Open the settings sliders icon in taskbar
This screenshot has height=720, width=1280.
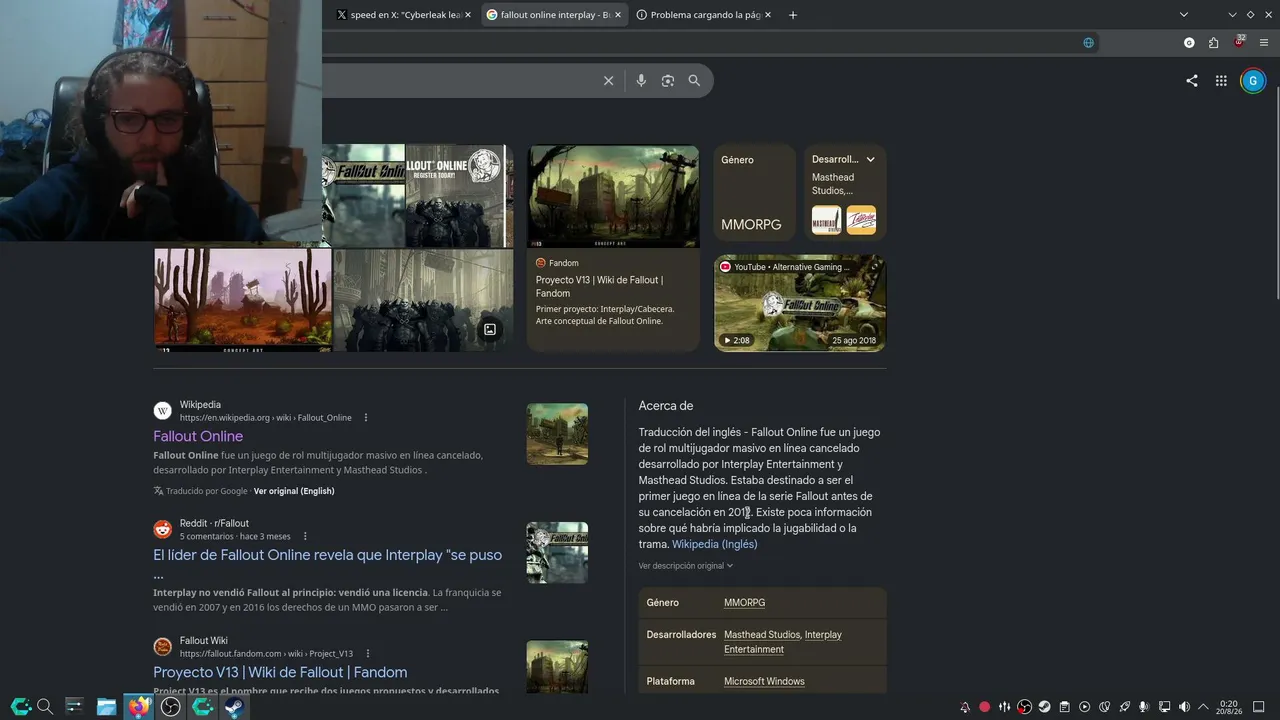pyautogui.click(x=74, y=707)
